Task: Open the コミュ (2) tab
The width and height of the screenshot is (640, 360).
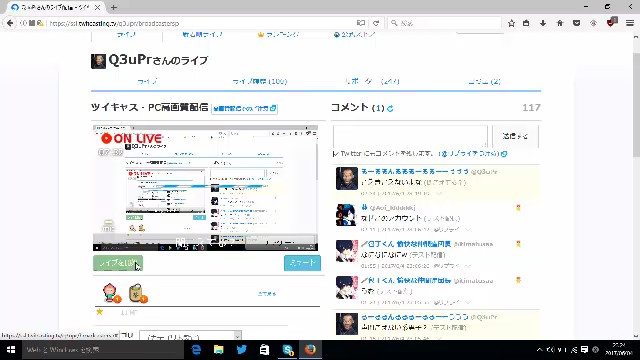Action: (x=484, y=82)
